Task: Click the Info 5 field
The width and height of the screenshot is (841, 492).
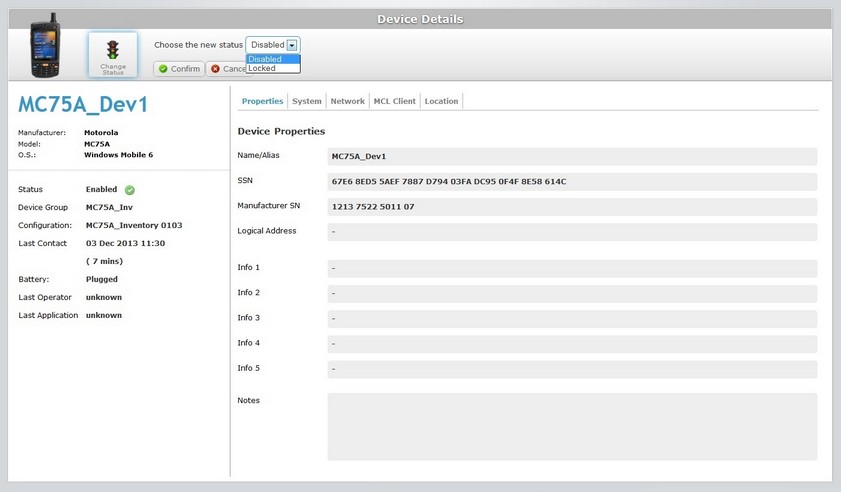Action: coord(572,370)
